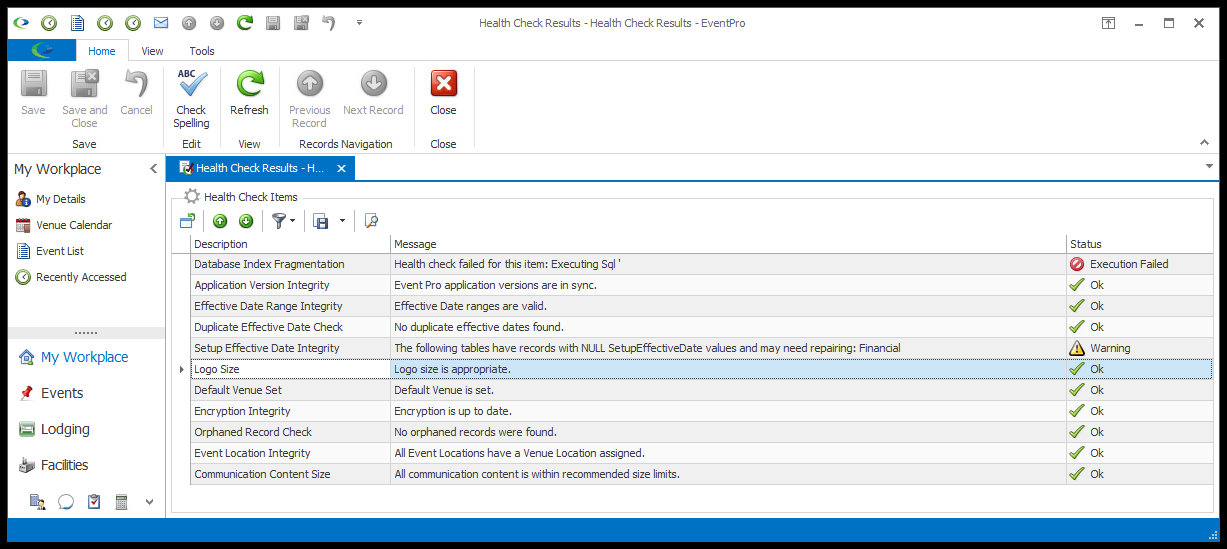Switch to the View ribbon tab

(152, 51)
